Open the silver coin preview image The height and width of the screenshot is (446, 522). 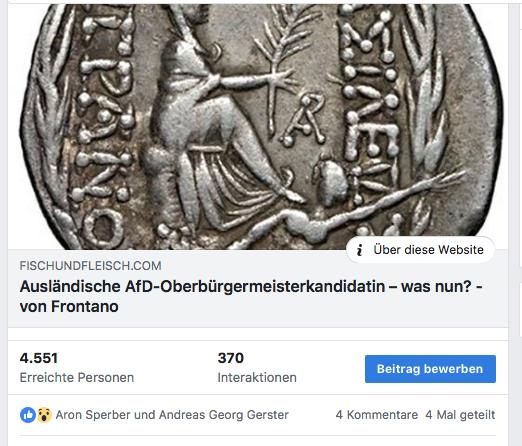coord(258,127)
